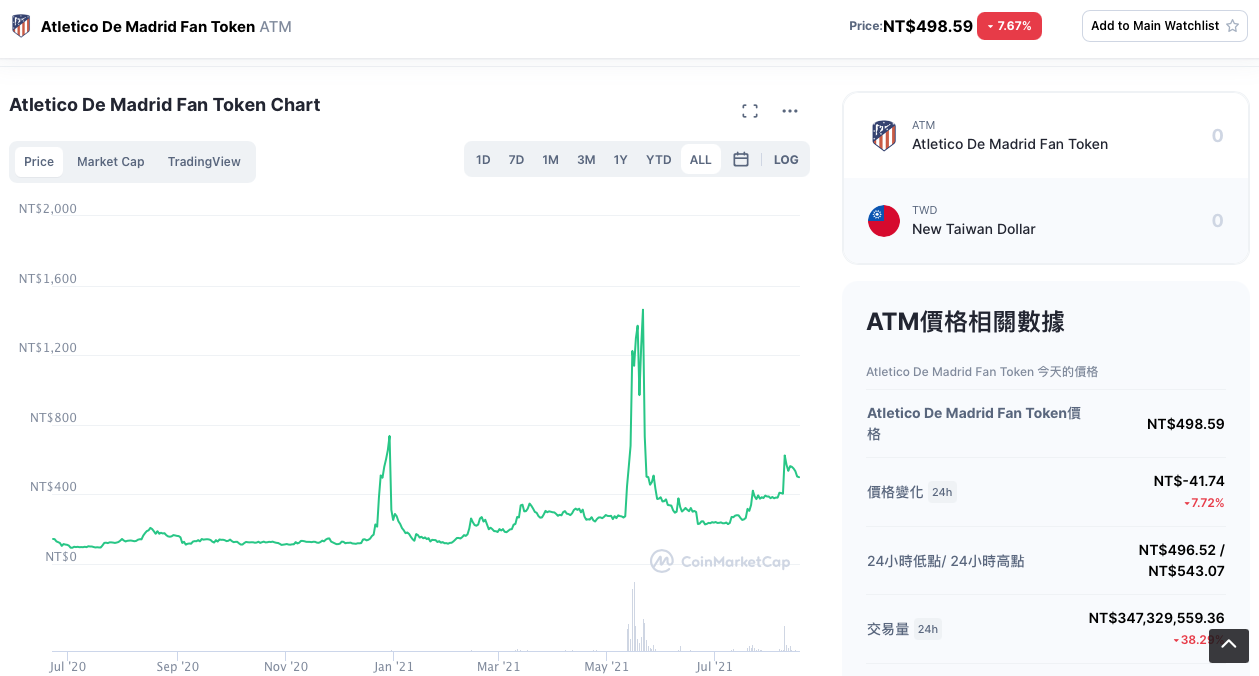Click the TWD amount input showing 0
The image size is (1259, 676).
pyautogui.click(x=1217, y=220)
